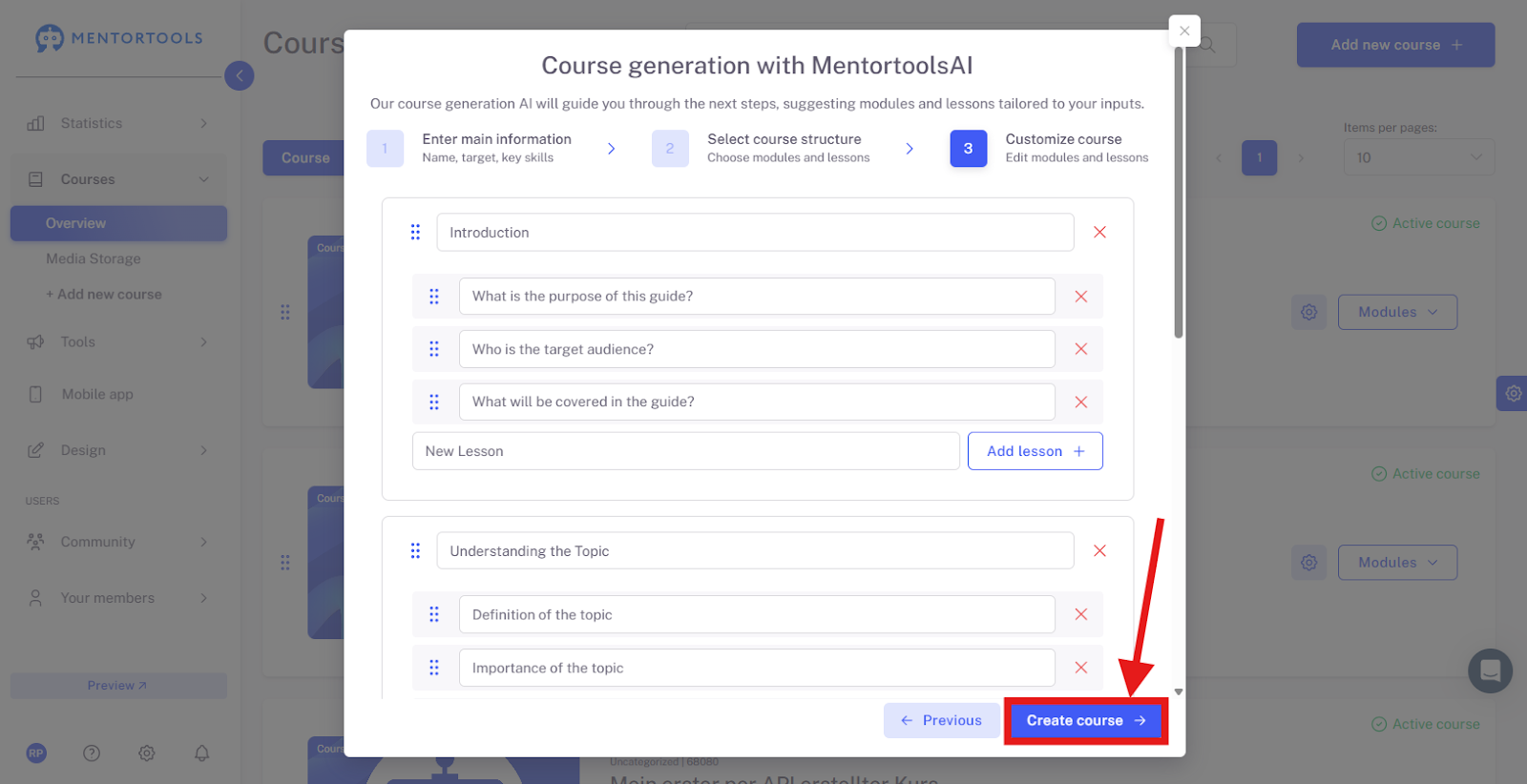Click drag handle for 'Importance of the topic'
The height and width of the screenshot is (784, 1527).
[434, 668]
